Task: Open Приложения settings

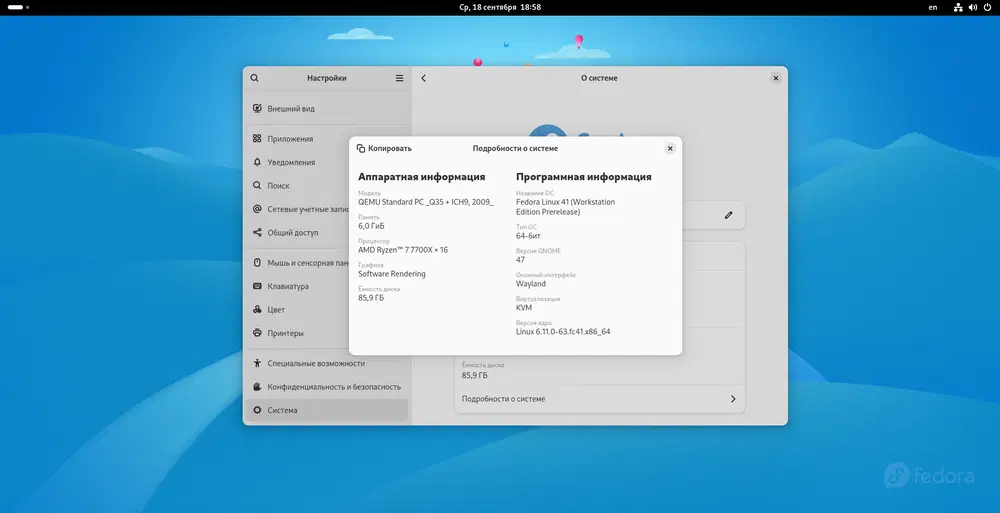Action: pos(327,138)
